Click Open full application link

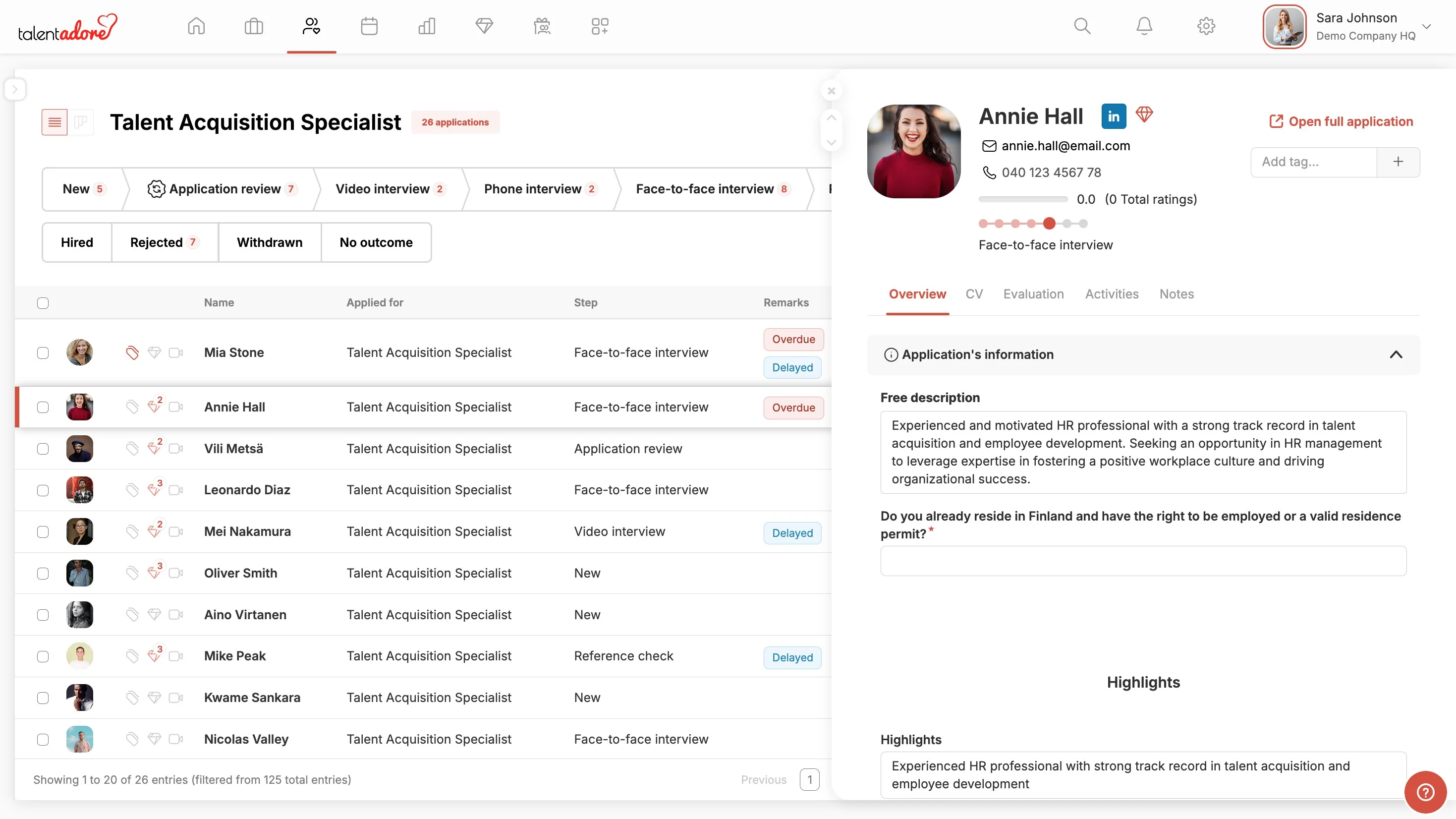pos(1341,121)
